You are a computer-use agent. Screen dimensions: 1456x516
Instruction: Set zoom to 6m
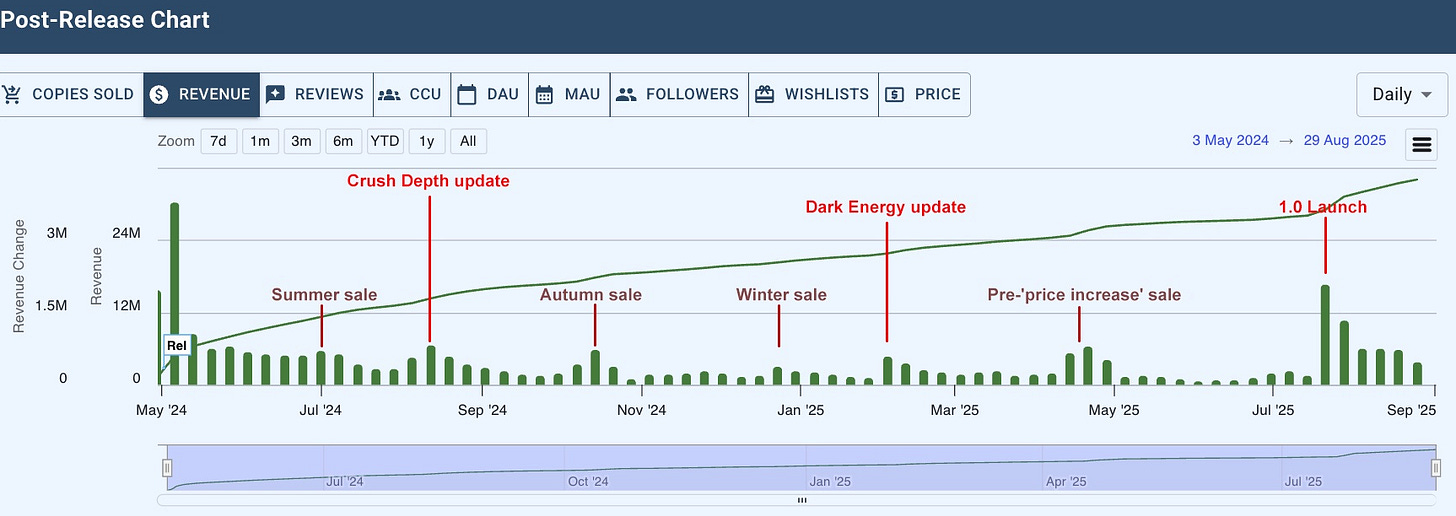tap(343, 141)
